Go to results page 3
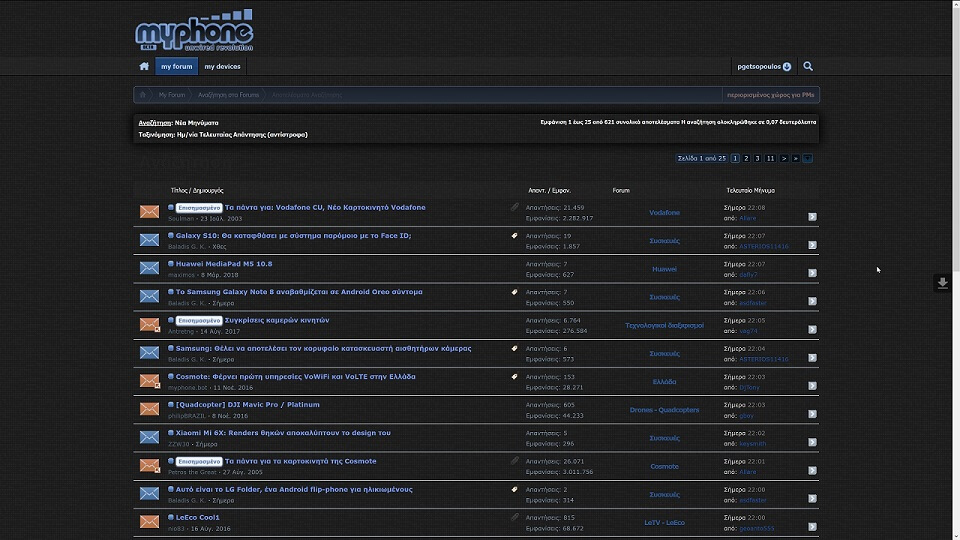Screen dimensions: 960x540 click(757, 159)
